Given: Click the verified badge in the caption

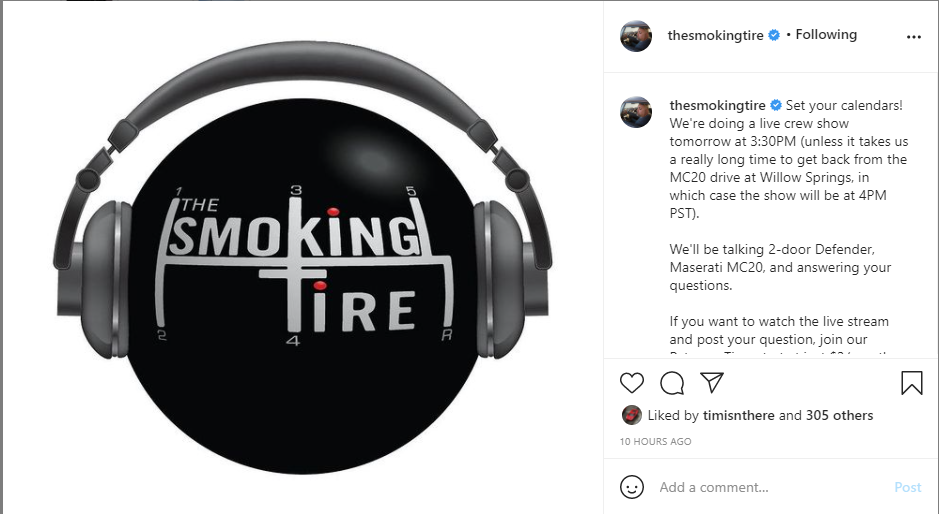Looking at the screenshot, I should coord(776,105).
